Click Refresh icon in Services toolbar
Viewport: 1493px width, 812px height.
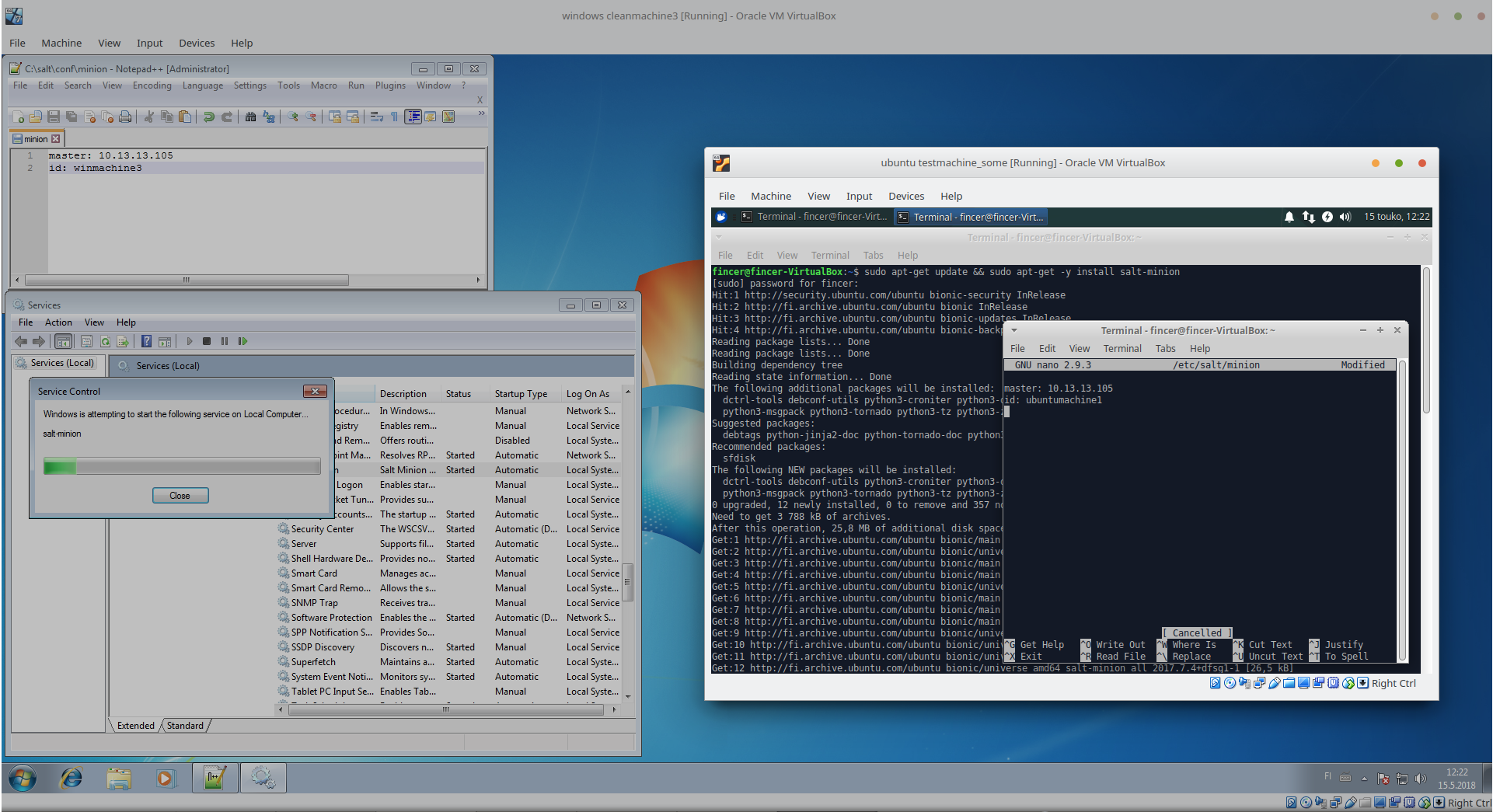[x=105, y=341]
